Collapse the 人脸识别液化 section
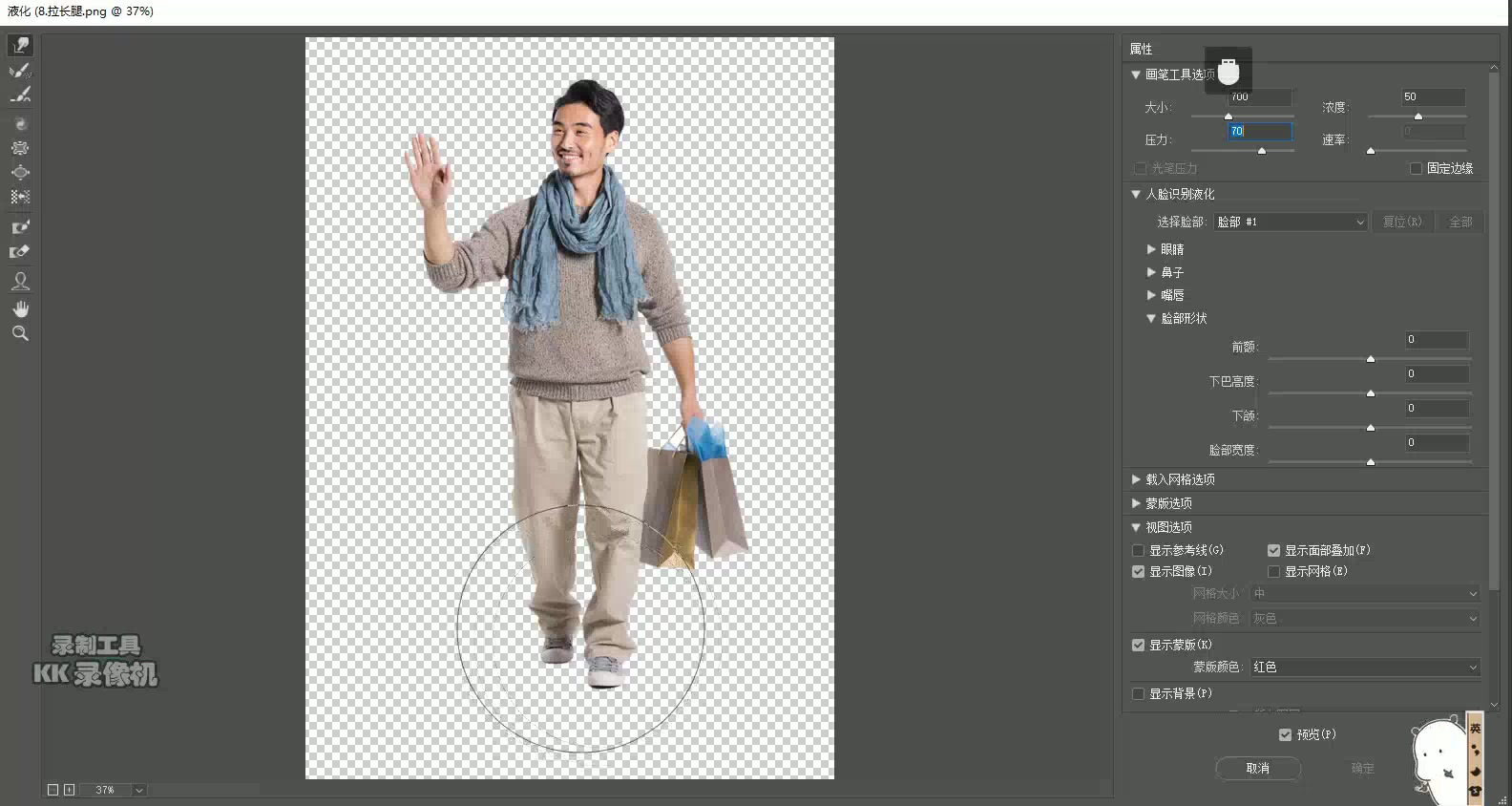Image resolution: width=1512 pixels, height=806 pixels. (1136, 194)
